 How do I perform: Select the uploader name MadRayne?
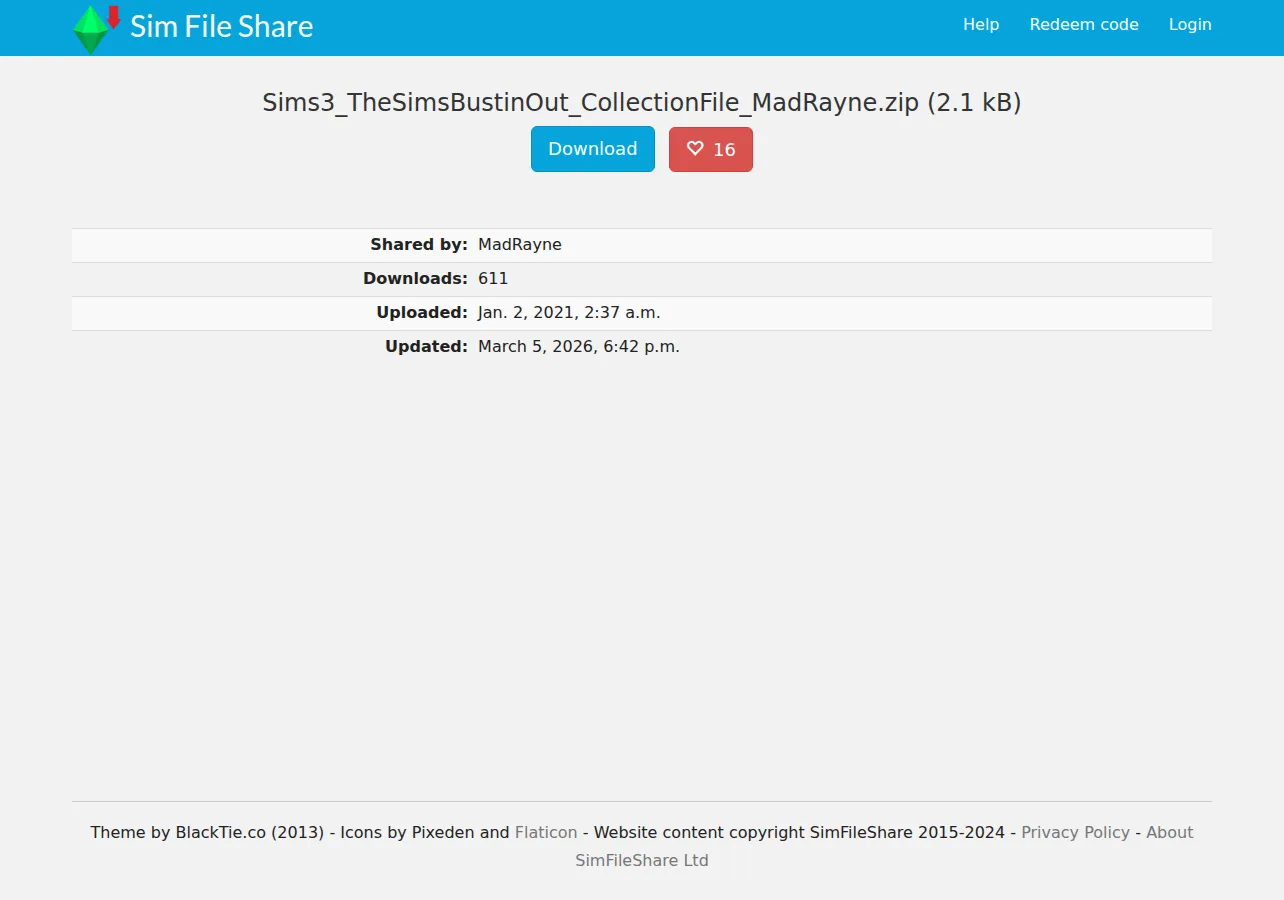(x=520, y=245)
